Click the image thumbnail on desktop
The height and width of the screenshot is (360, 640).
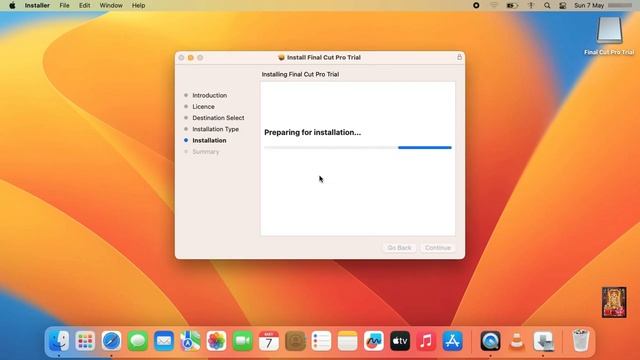(614, 302)
